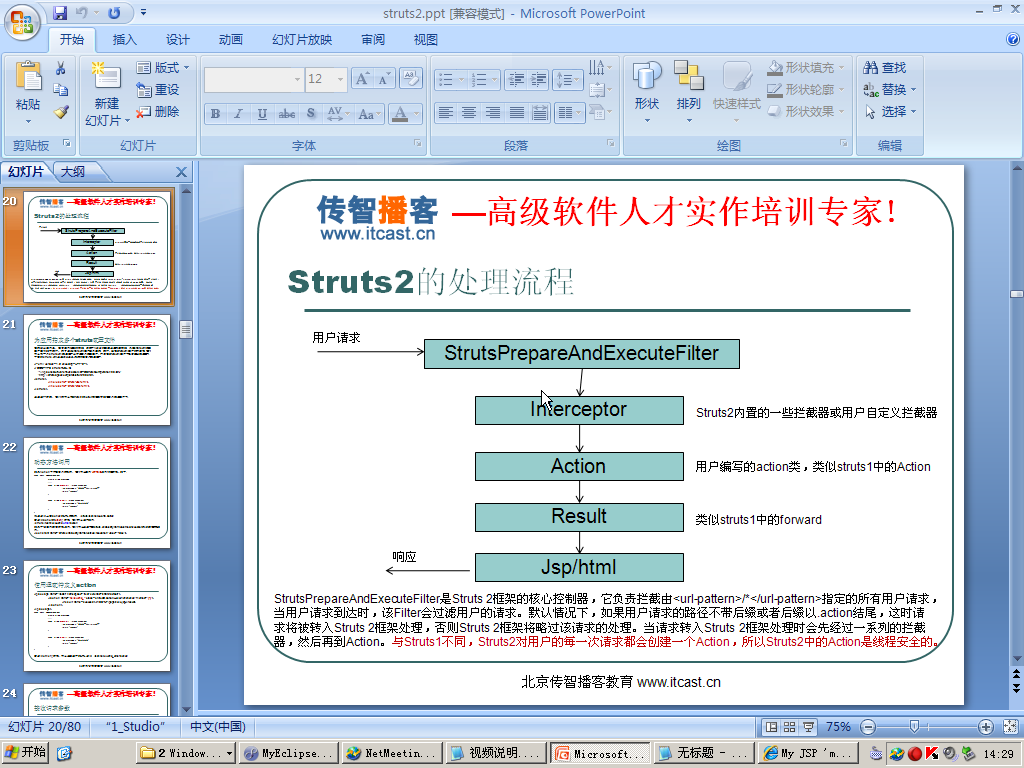This screenshot has height=768, width=1024.
Task: Toggle Underline formatting
Action: pyautogui.click(x=262, y=114)
